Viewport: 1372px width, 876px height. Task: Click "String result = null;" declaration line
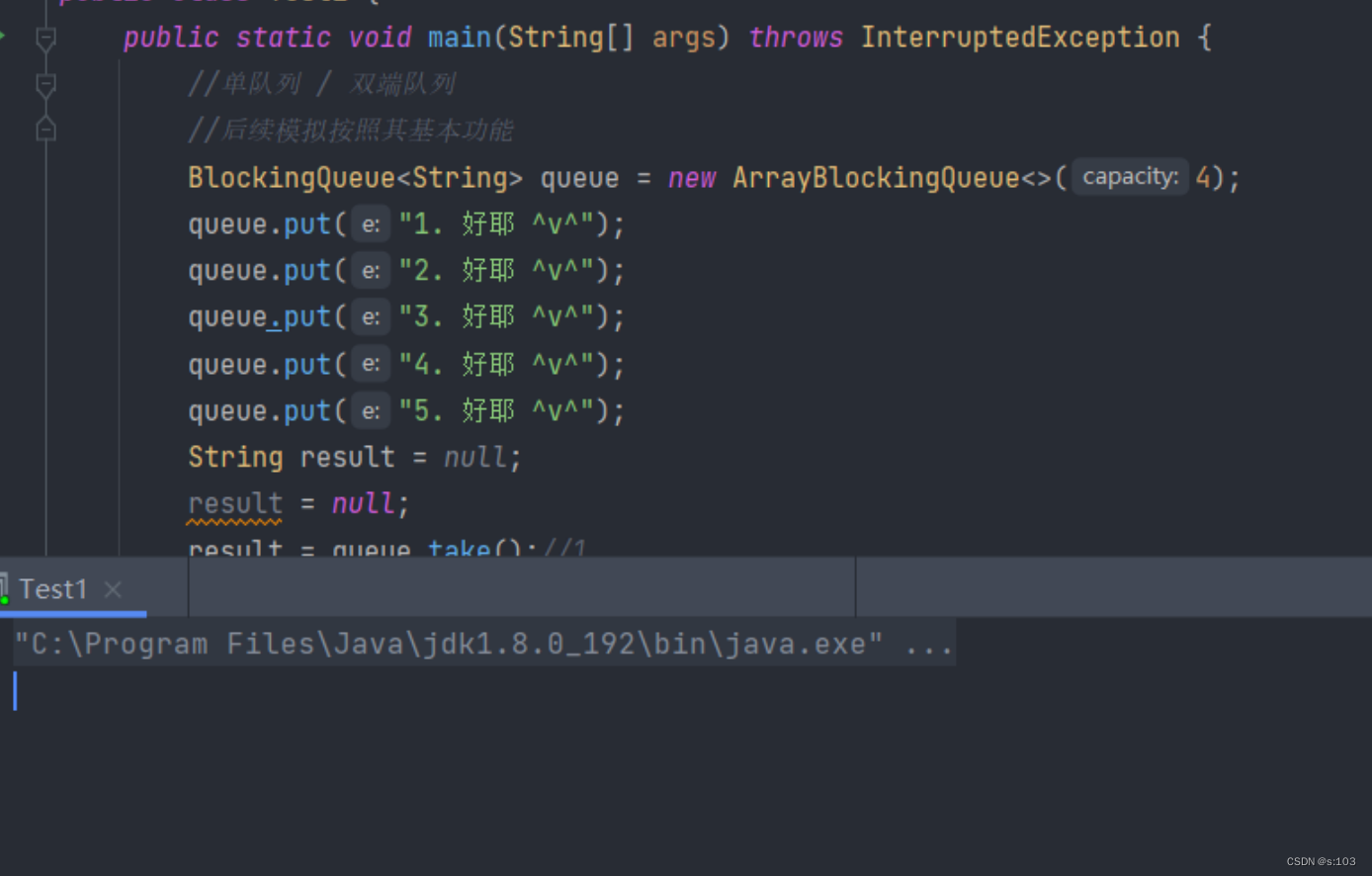click(x=355, y=457)
